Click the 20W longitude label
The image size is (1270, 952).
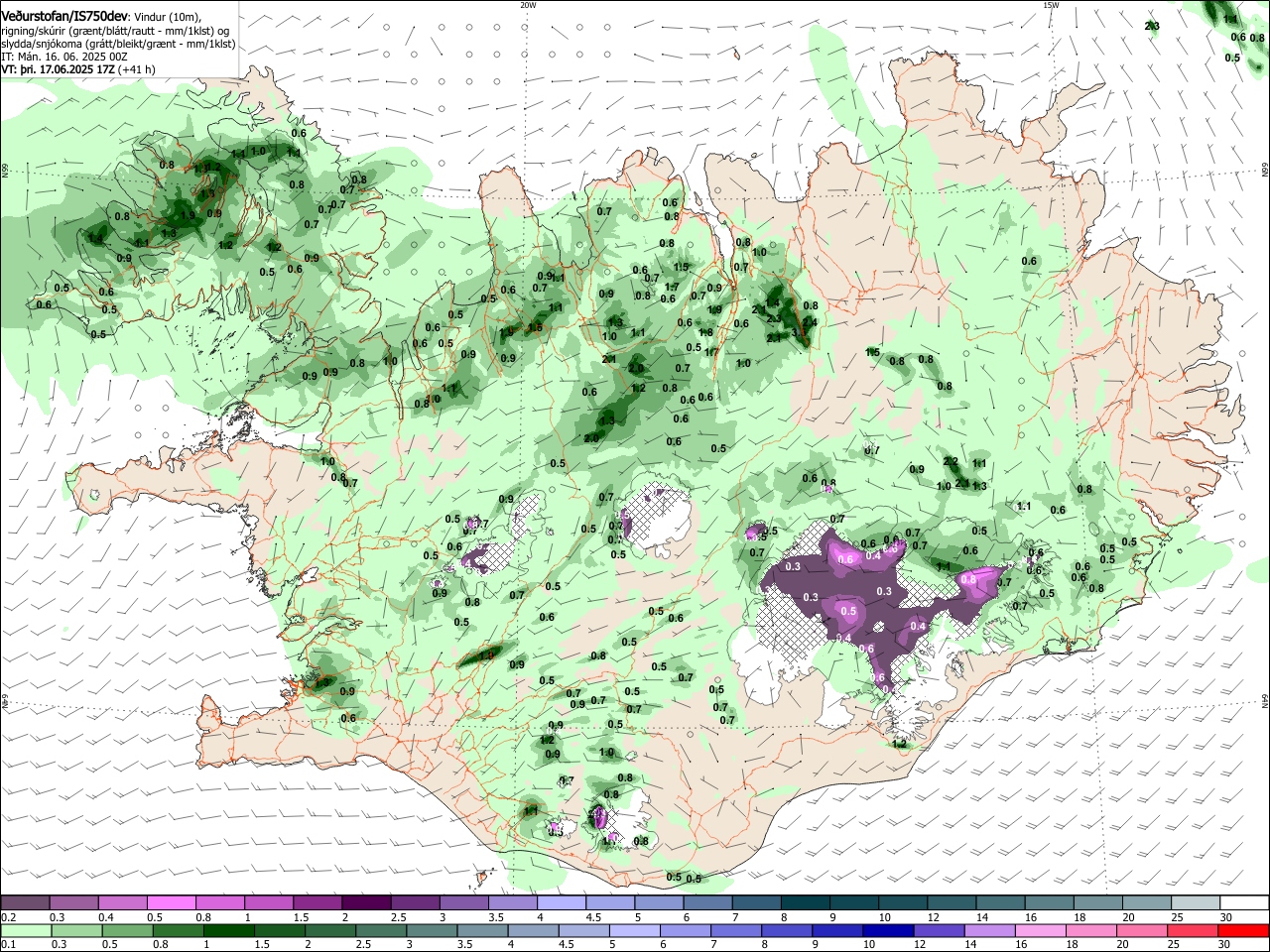(528, 5)
